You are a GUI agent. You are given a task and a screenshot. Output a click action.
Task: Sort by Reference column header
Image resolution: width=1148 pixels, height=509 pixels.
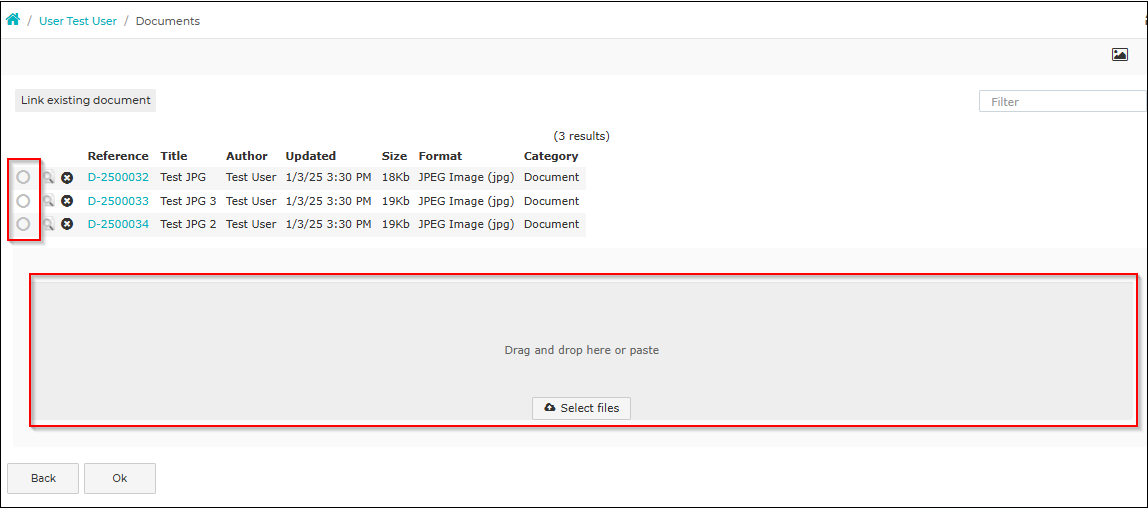(118, 156)
